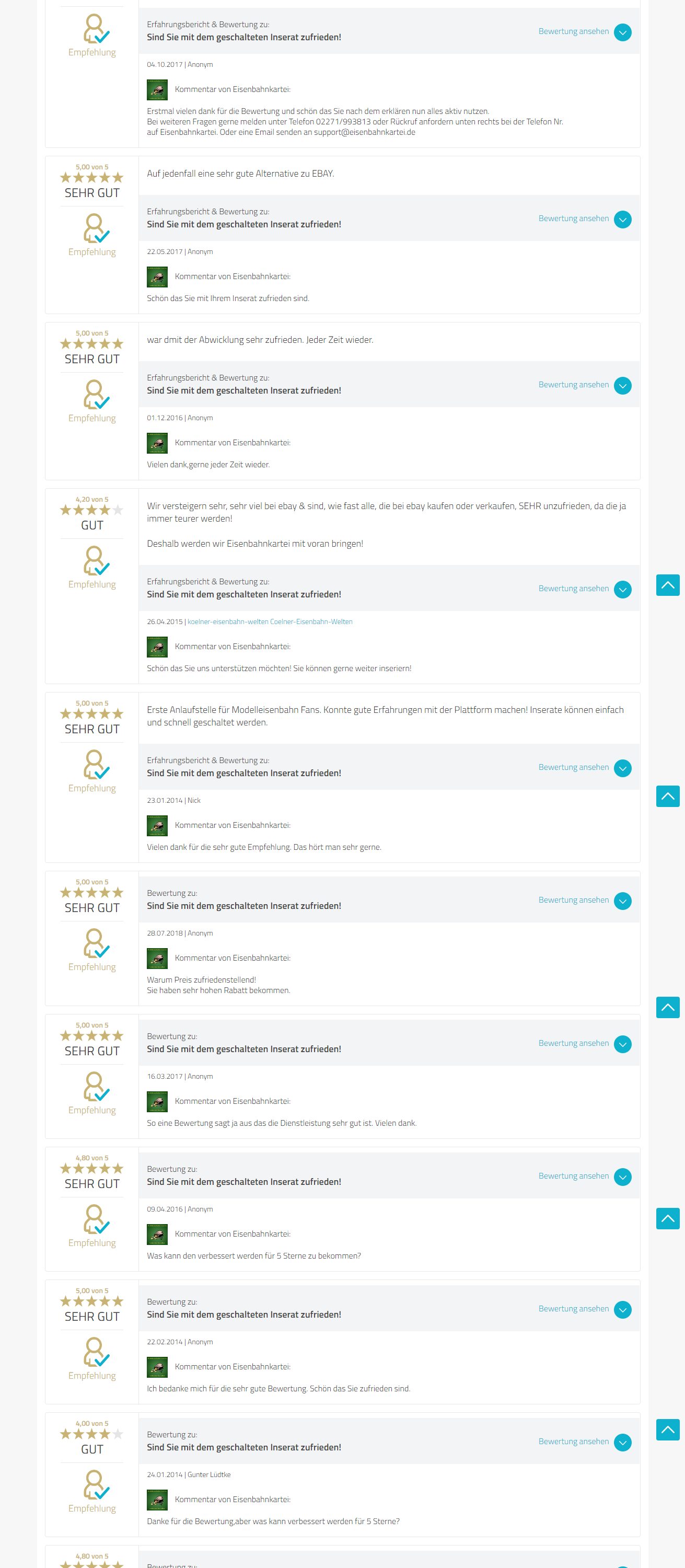Screen dimensions: 685x1568
Task: Expand the 09.04.2016 review's round chevron
Action: (622, 1177)
